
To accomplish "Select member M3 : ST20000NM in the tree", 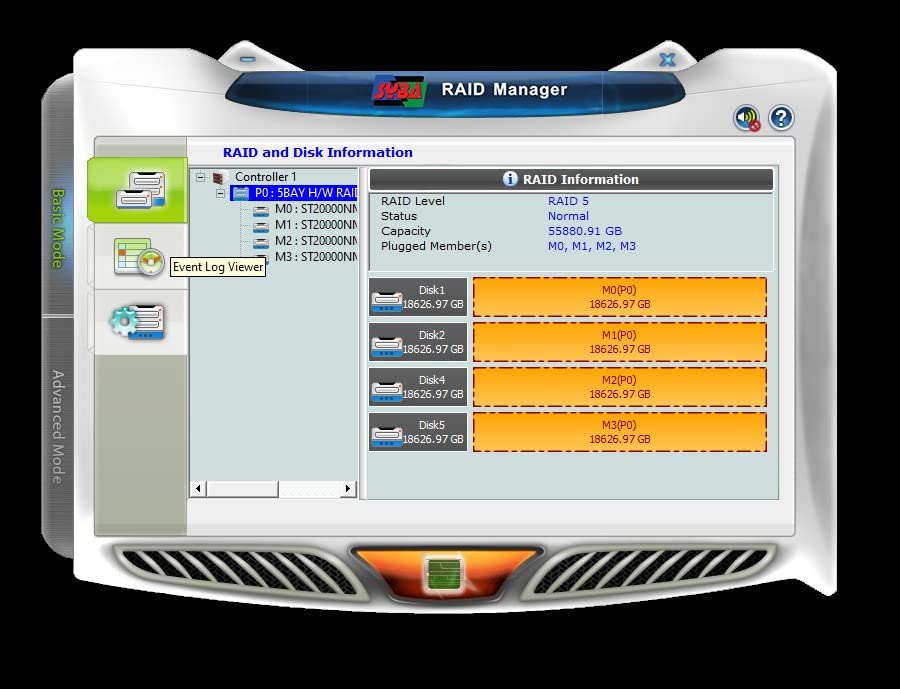I will [316, 257].
